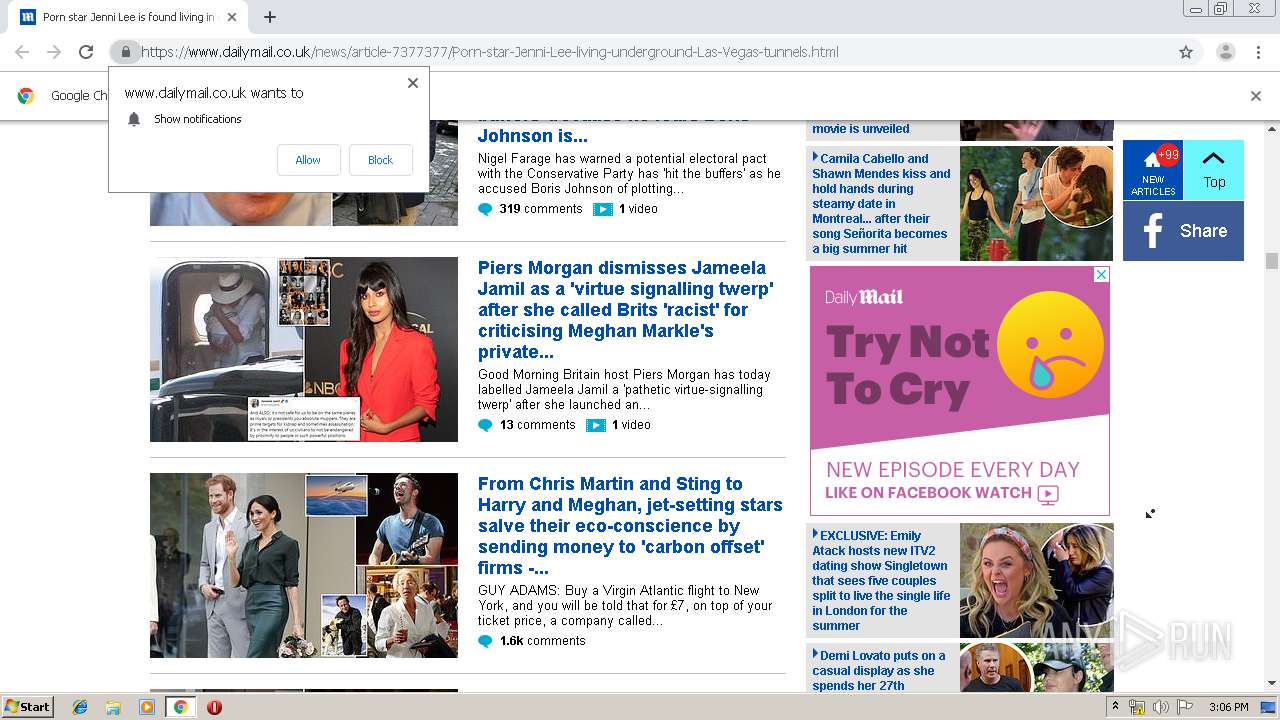
Task: Open the Emily Atack Singletown exclusive story
Action: click(x=881, y=580)
